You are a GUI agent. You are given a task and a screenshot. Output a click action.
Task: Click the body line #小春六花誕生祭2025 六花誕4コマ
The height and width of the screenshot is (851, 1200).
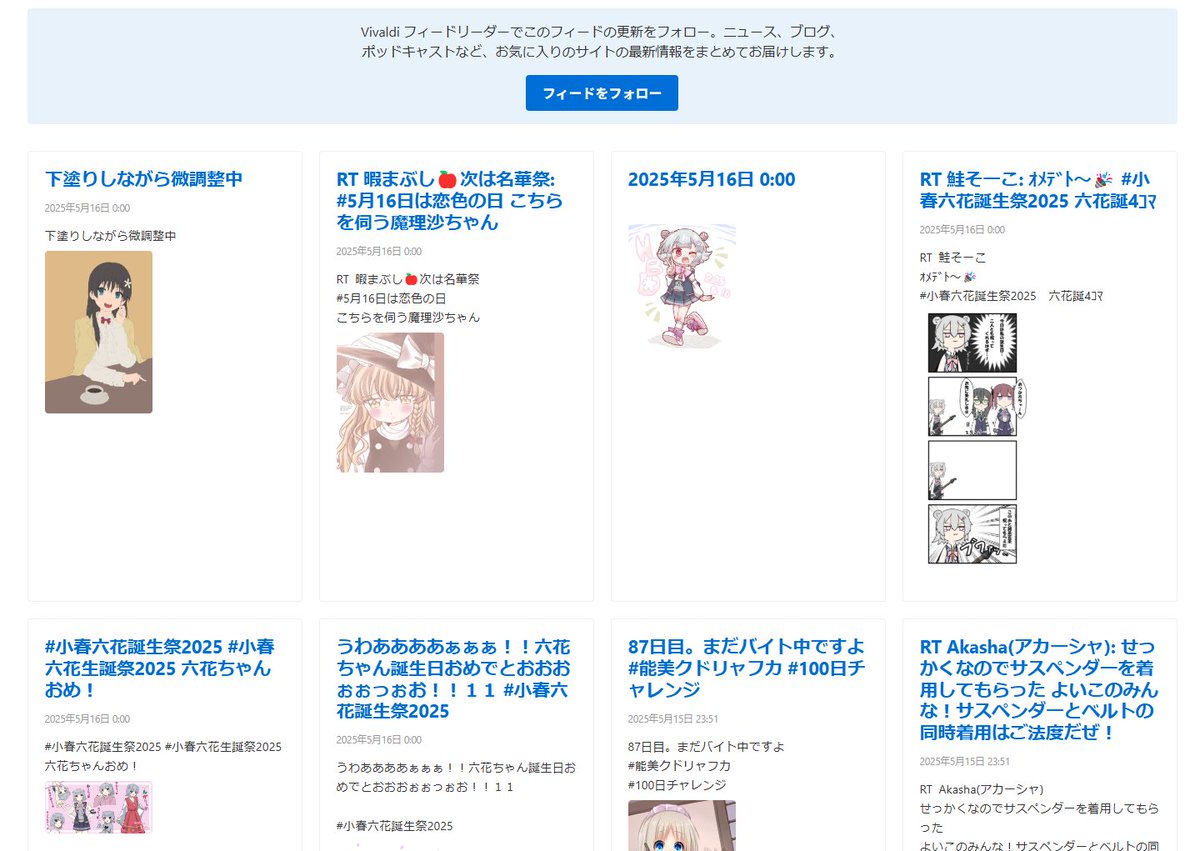pos(1011,296)
